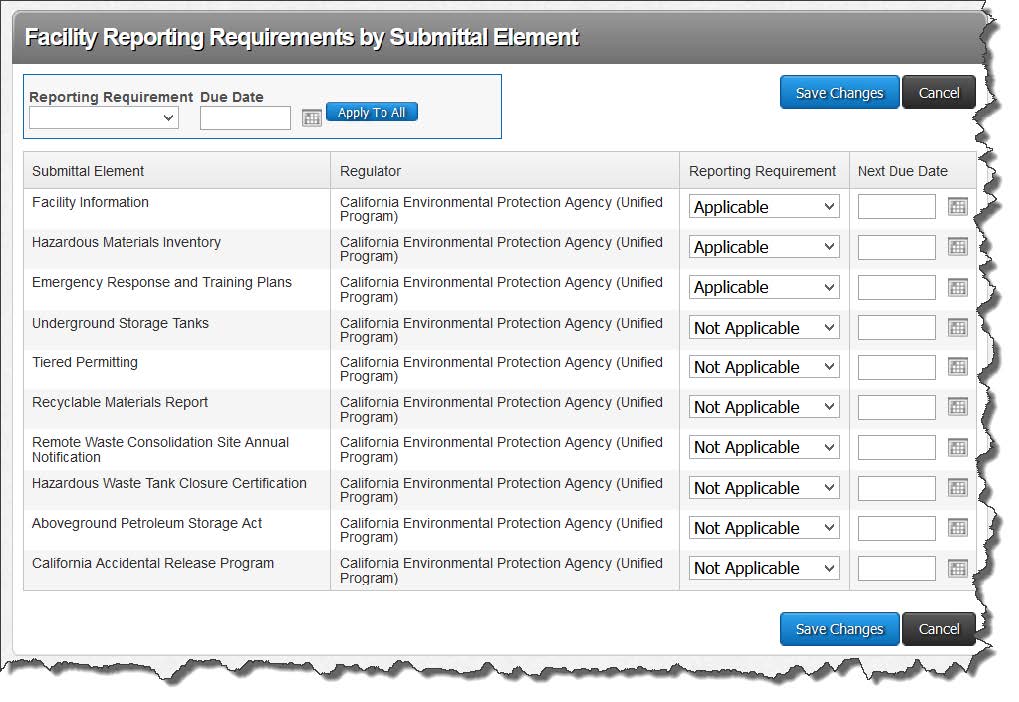
Task: Select the Underground Storage Tanks row label
Action: [x=120, y=323]
